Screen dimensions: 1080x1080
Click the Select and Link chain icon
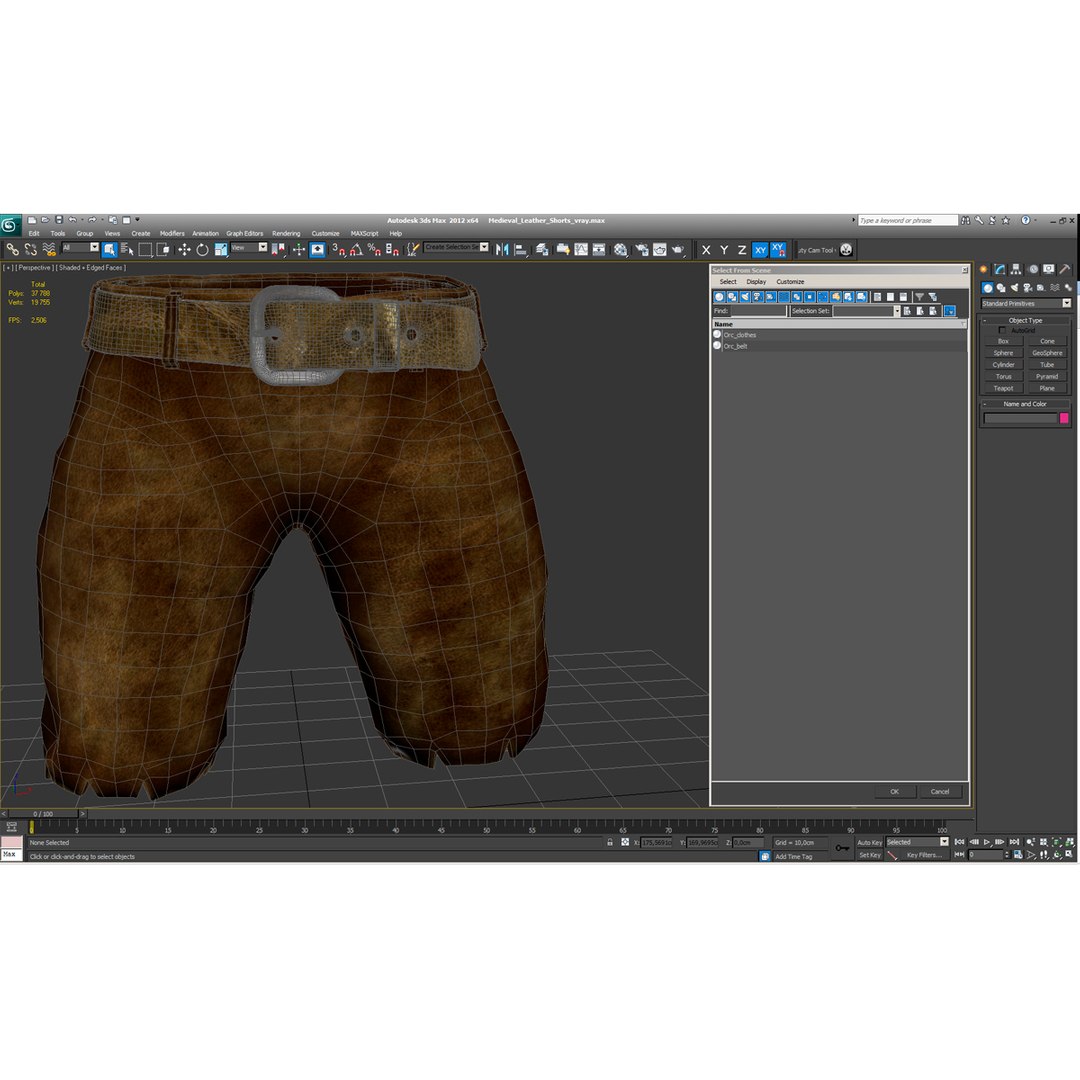[12, 249]
